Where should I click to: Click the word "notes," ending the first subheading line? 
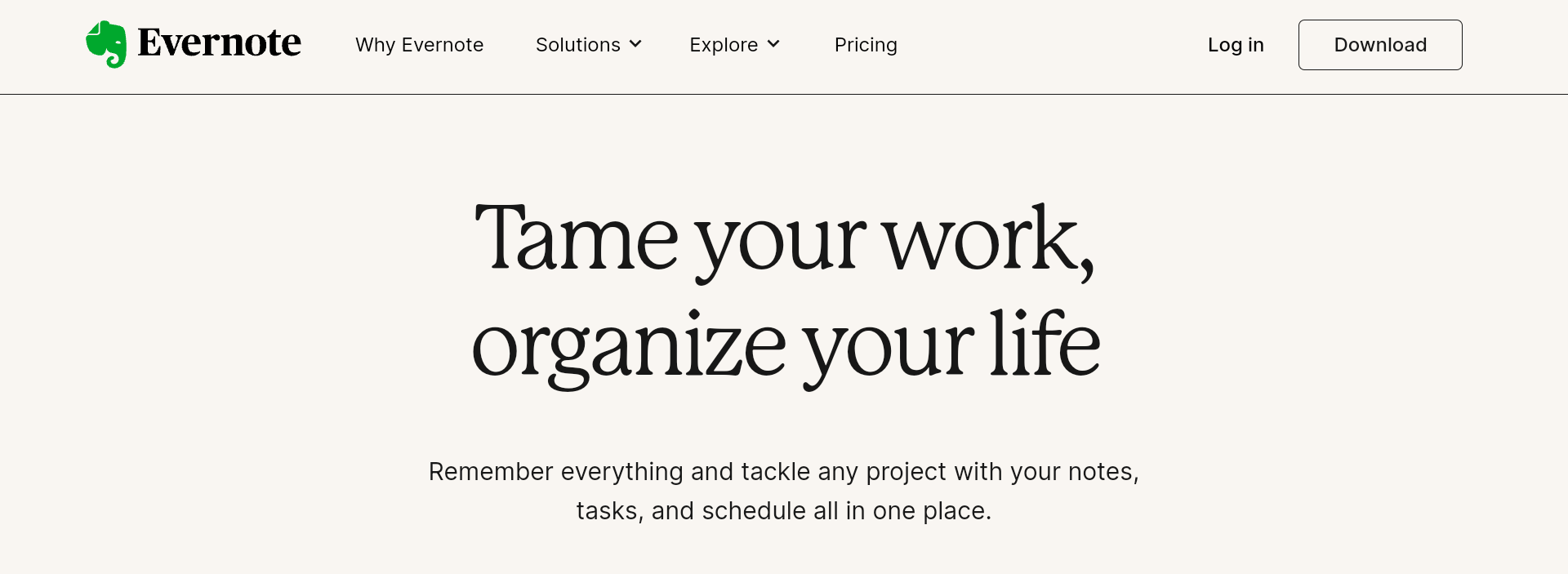(1103, 473)
